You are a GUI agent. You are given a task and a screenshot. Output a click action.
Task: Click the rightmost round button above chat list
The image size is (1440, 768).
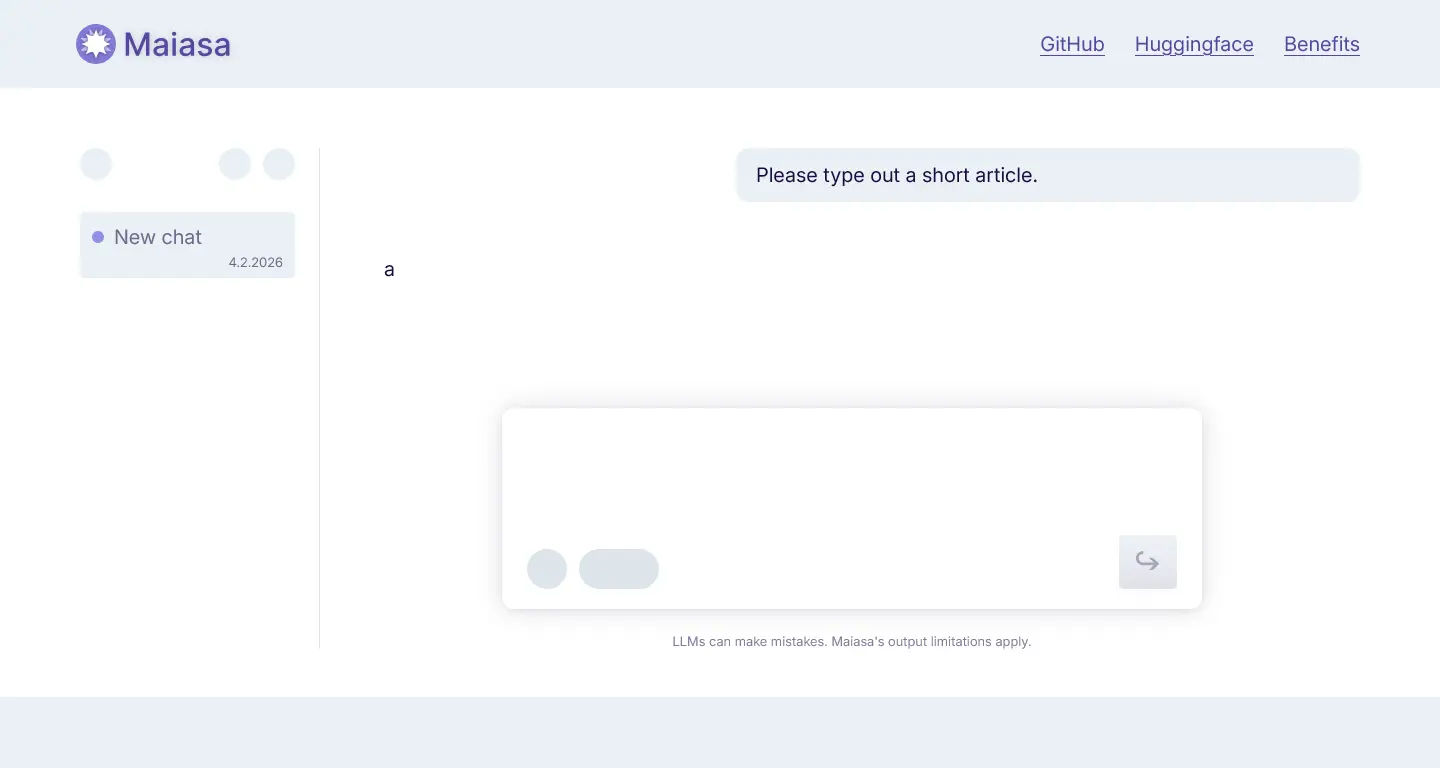point(279,164)
